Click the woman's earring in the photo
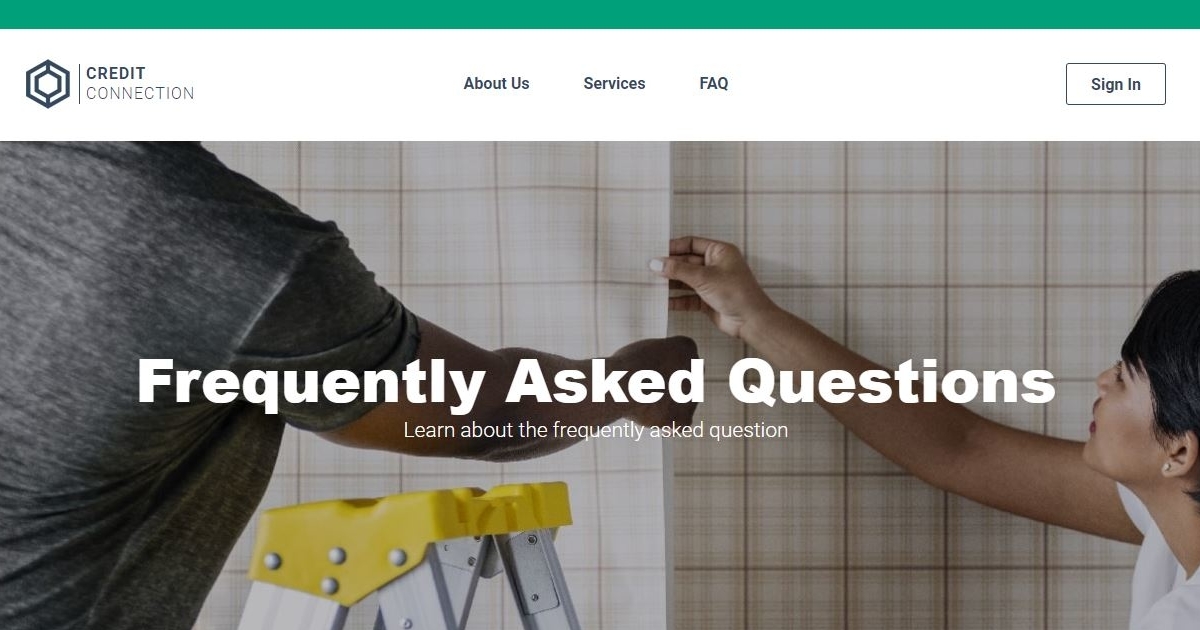 pyautogui.click(x=1166, y=467)
